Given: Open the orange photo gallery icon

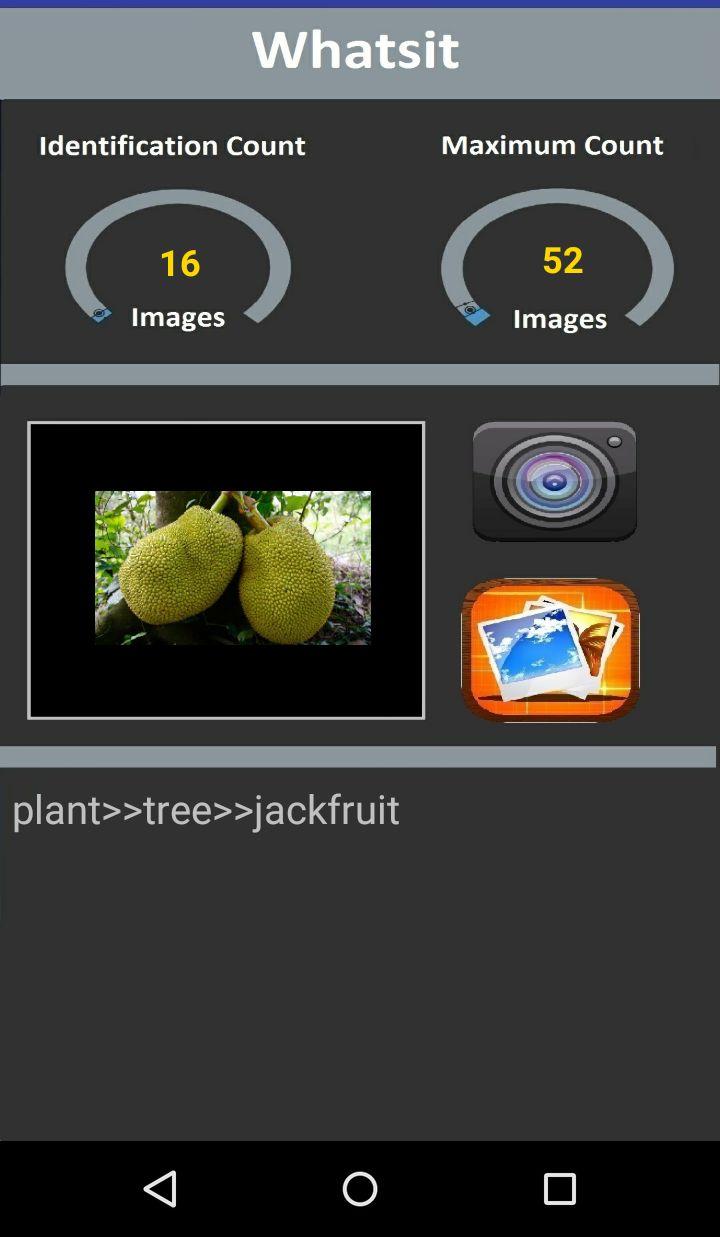Looking at the screenshot, I should pos(550,650).
